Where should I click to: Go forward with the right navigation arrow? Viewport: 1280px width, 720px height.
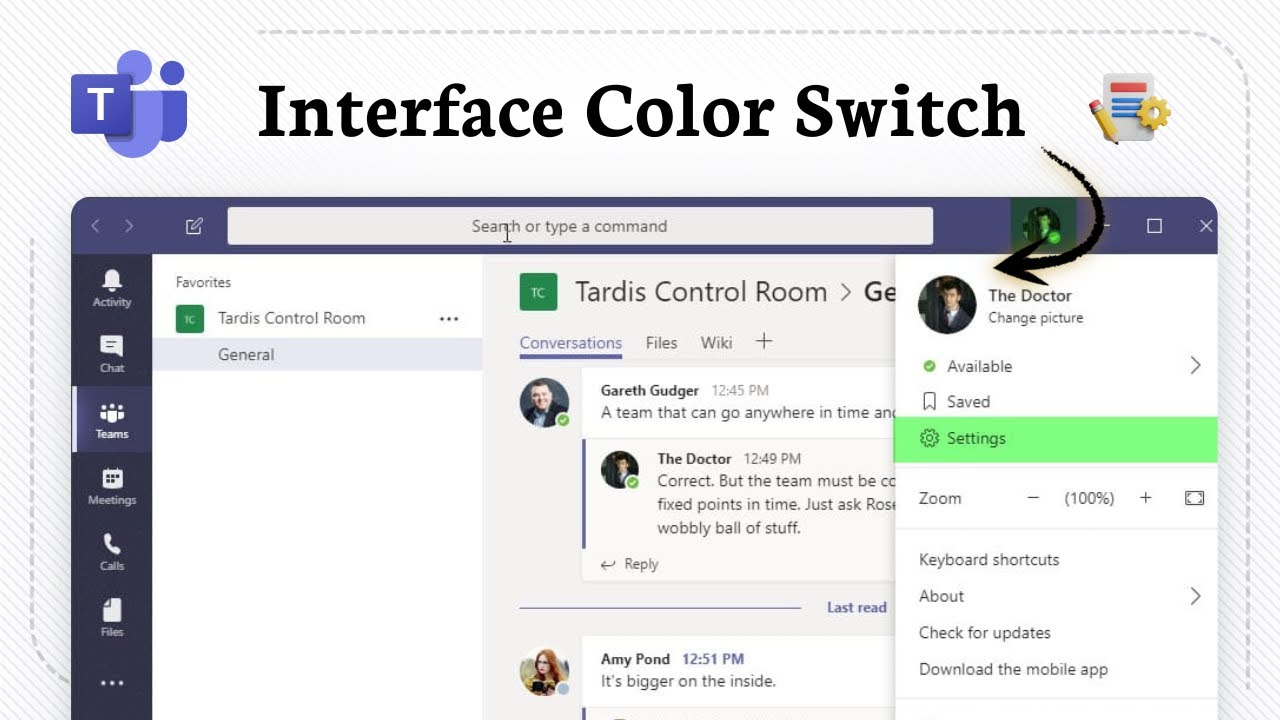(129, 226)
